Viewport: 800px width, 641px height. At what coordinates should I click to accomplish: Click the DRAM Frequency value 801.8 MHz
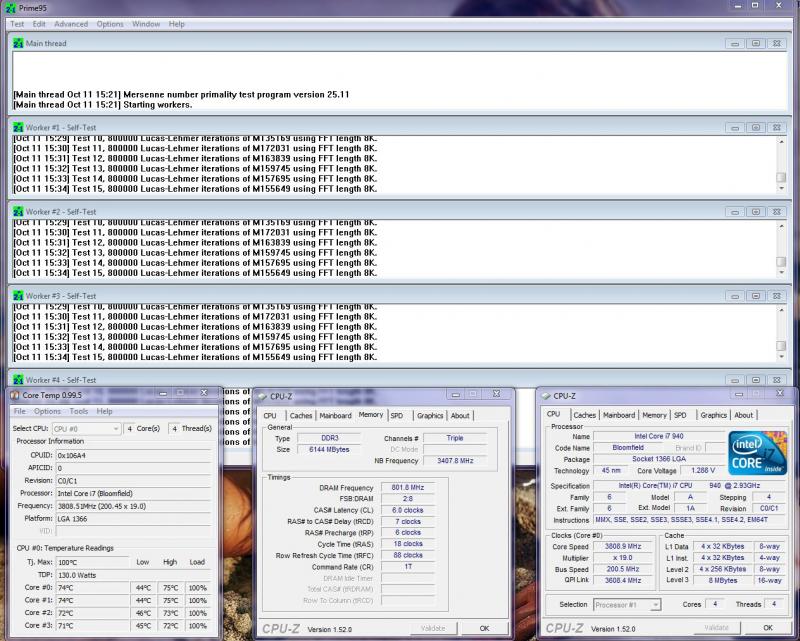point(408,487)
